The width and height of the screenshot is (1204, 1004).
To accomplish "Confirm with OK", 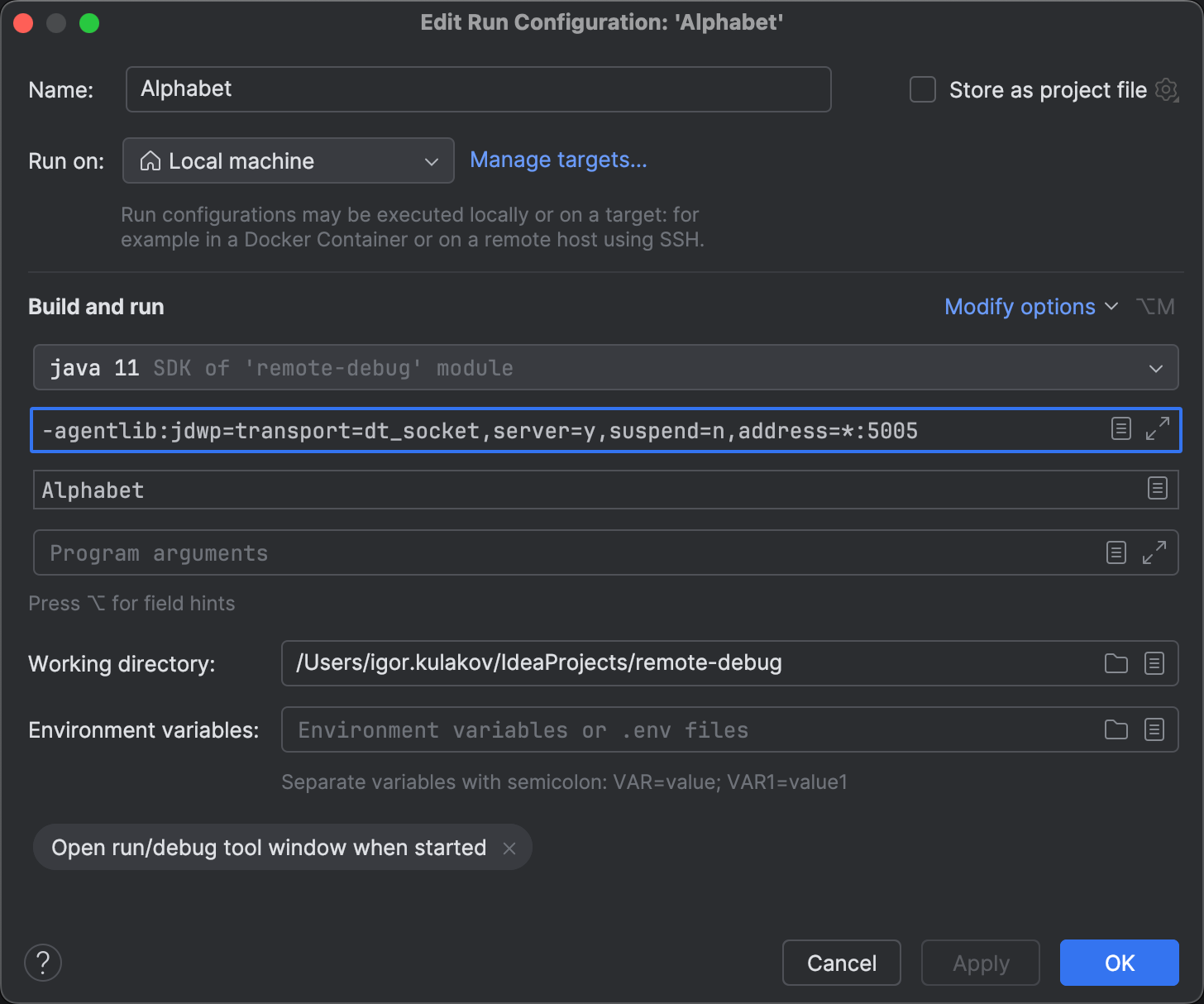I will 1119,963.
